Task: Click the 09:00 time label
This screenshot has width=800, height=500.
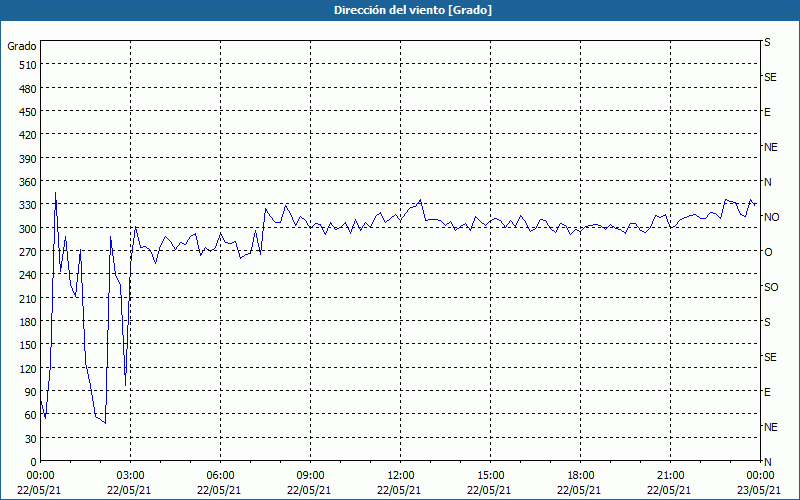Action: (x=310, y=476)
